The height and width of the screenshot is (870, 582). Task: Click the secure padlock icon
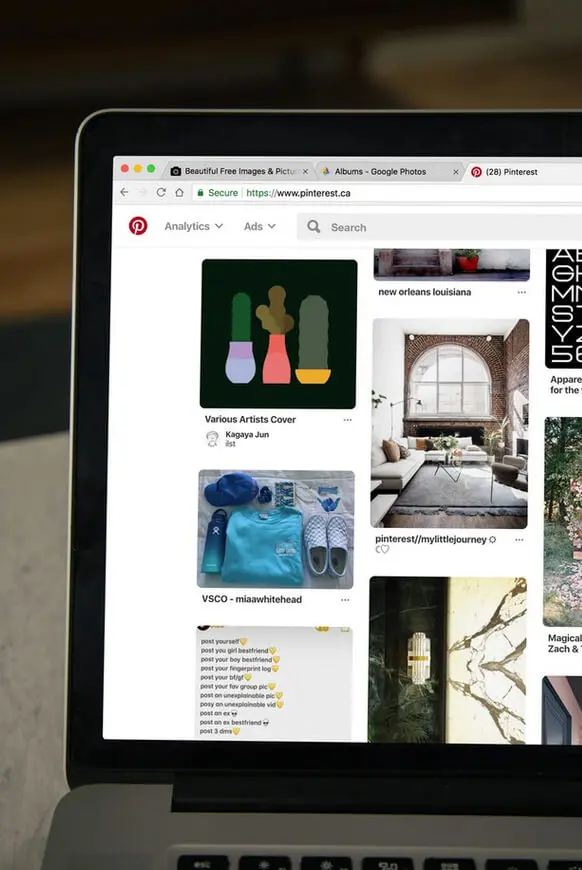[x=201, y=193]
